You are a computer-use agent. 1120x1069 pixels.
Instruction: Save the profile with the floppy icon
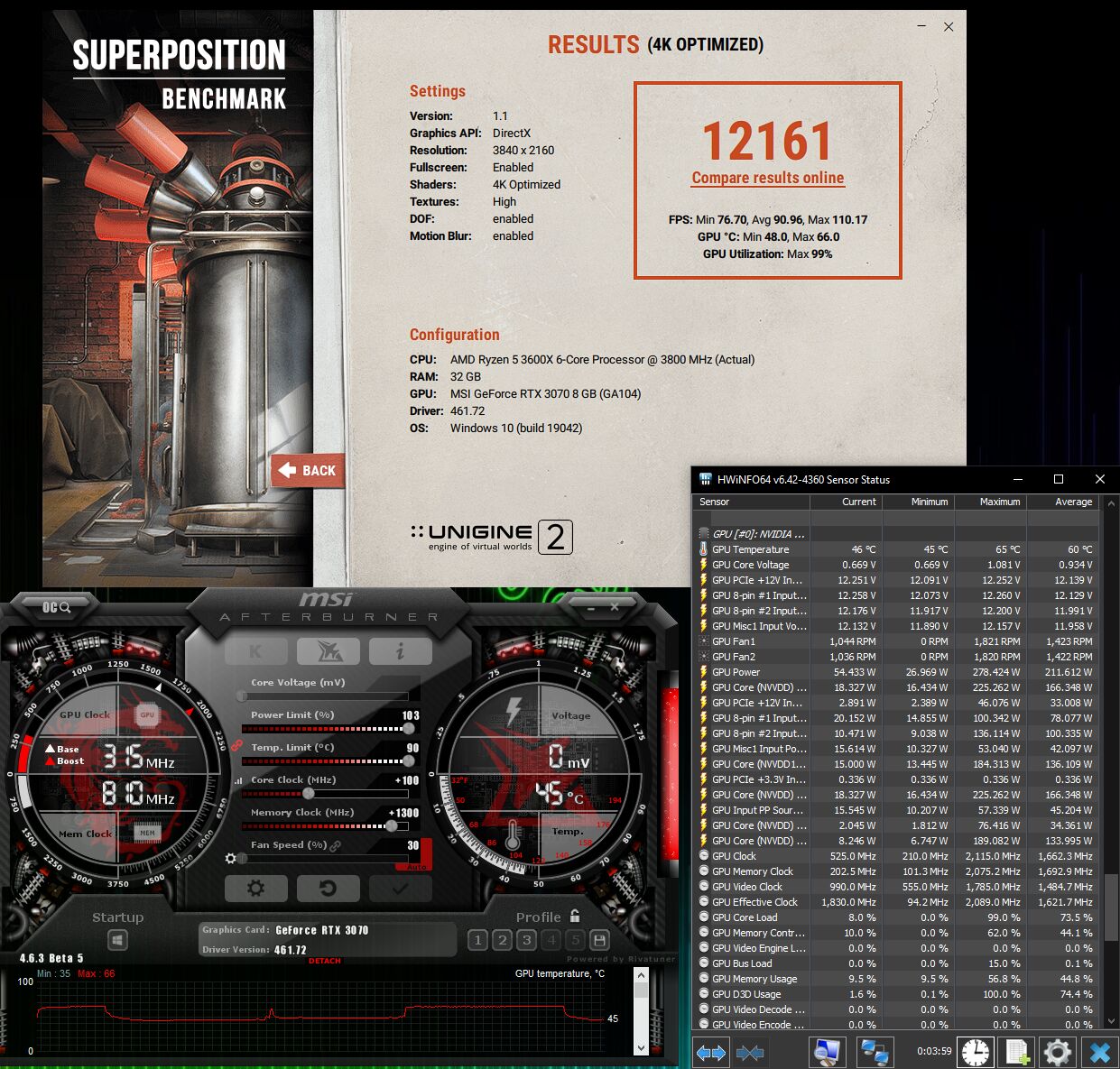point(599,940)
